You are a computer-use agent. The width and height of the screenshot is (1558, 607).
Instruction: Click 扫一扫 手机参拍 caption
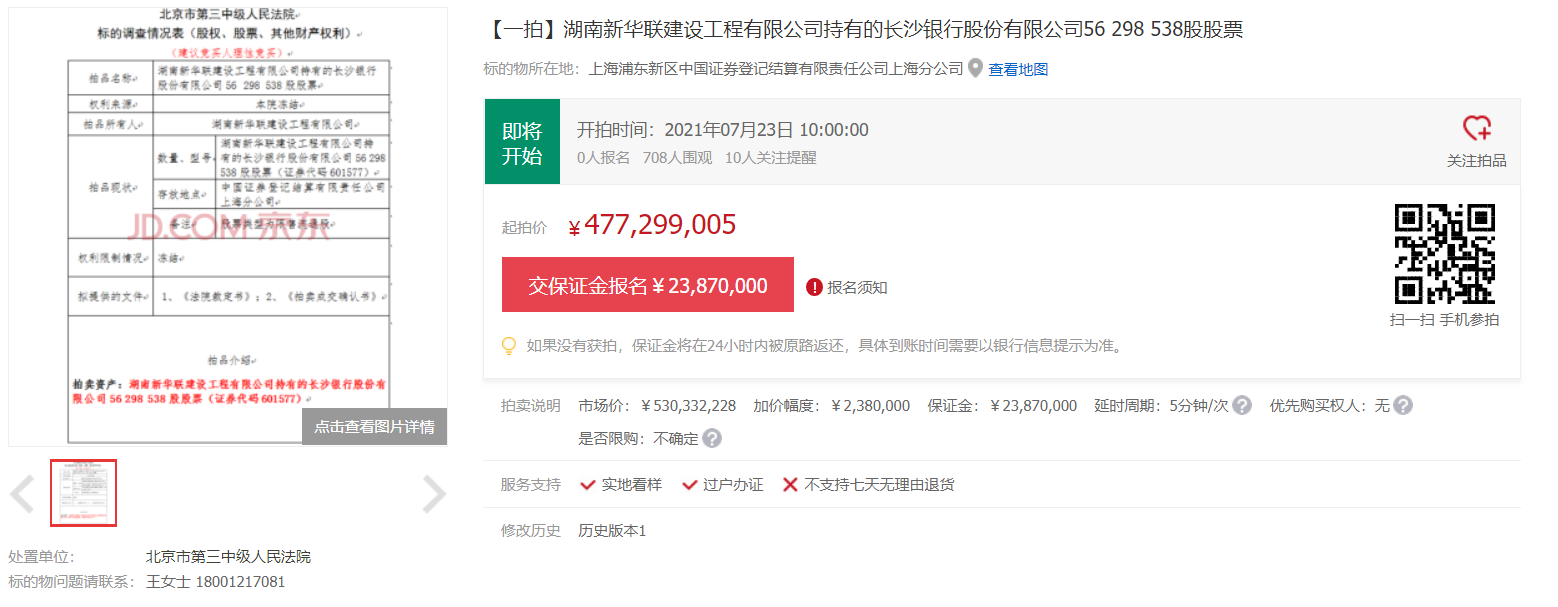pyautogui.click(x=1445, y=319)
